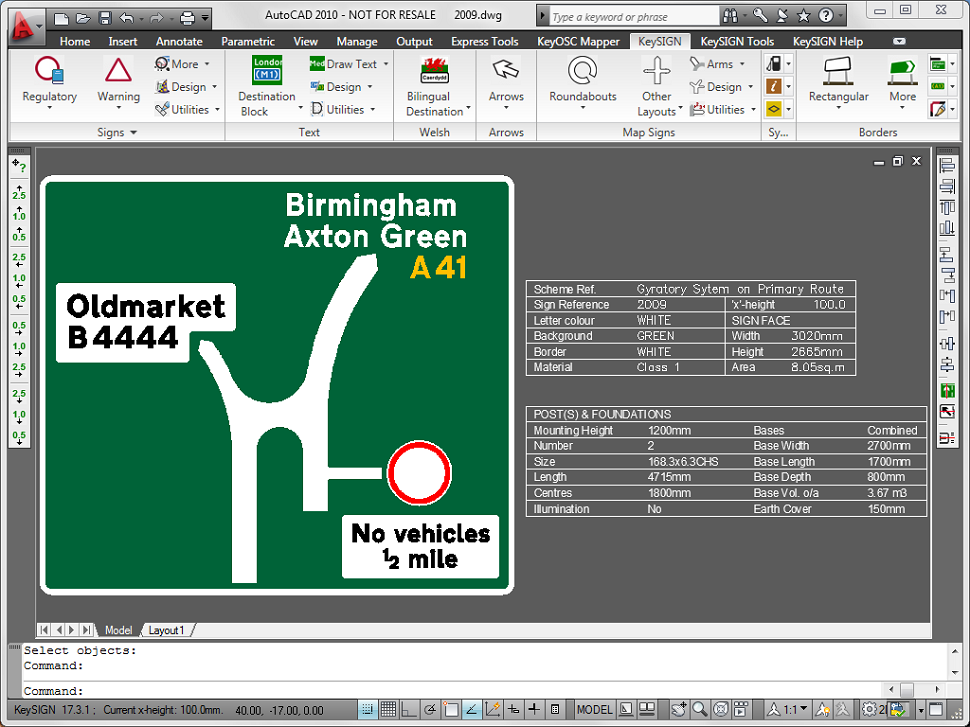The image size is (970, 727).
Task: Open the Draw Text dropdown
Action: coord(386,64)
